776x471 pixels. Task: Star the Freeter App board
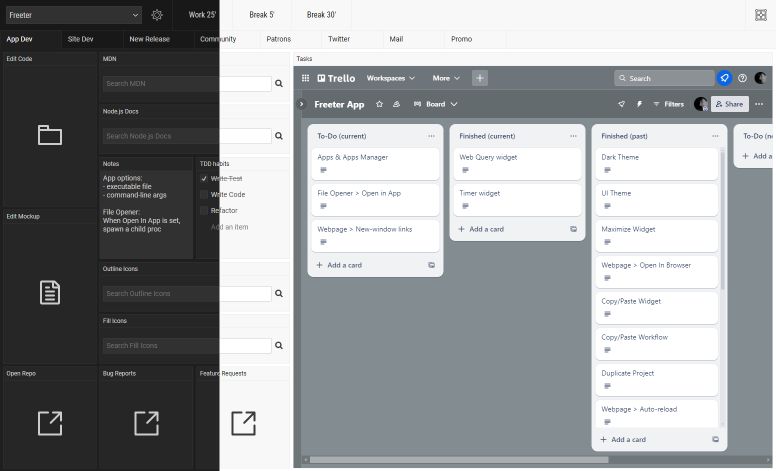[379, 104]
